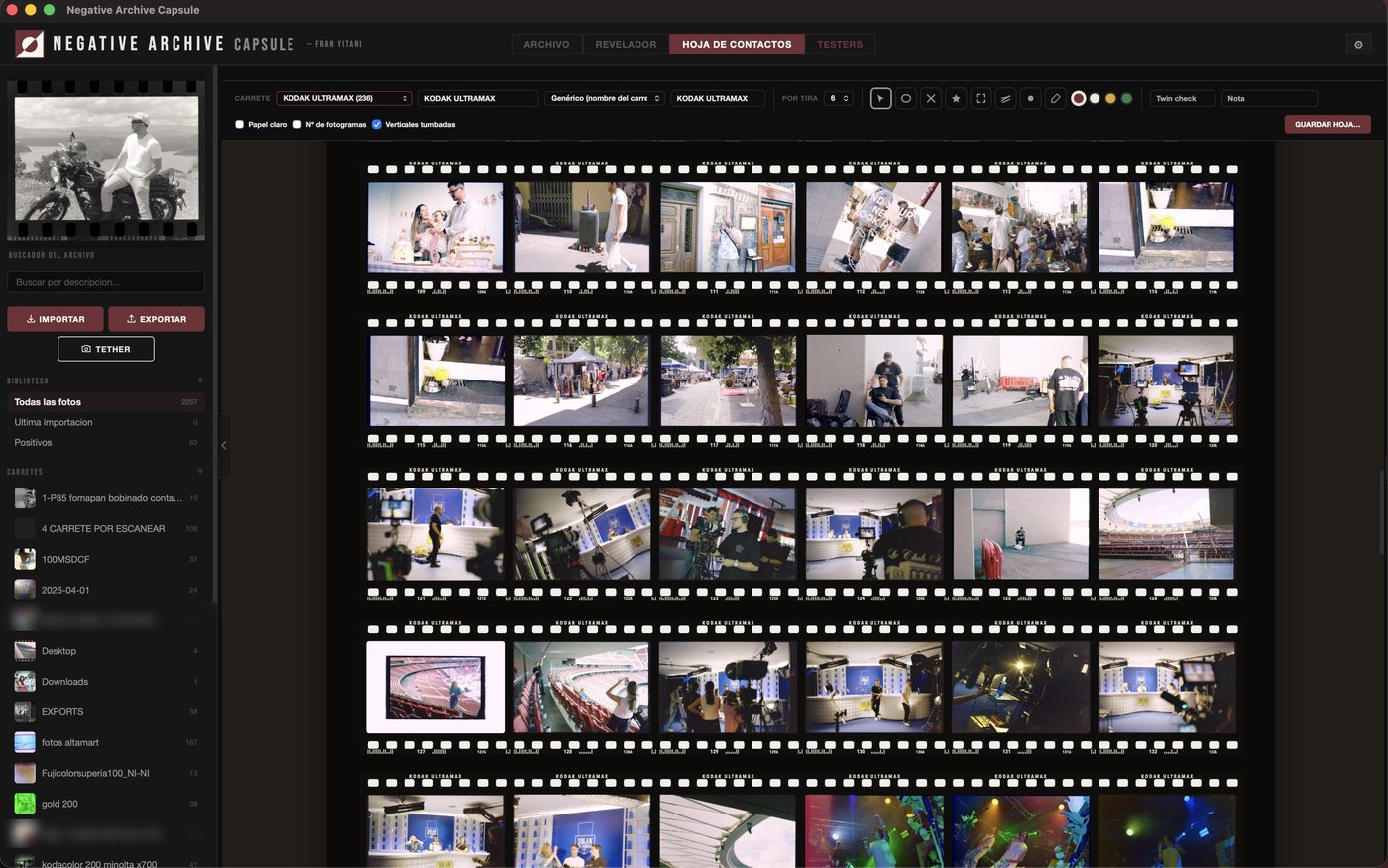Viewport: 1388px width, 868px height.
Task: Click the Importar button
Action: (x=56, y=319)
